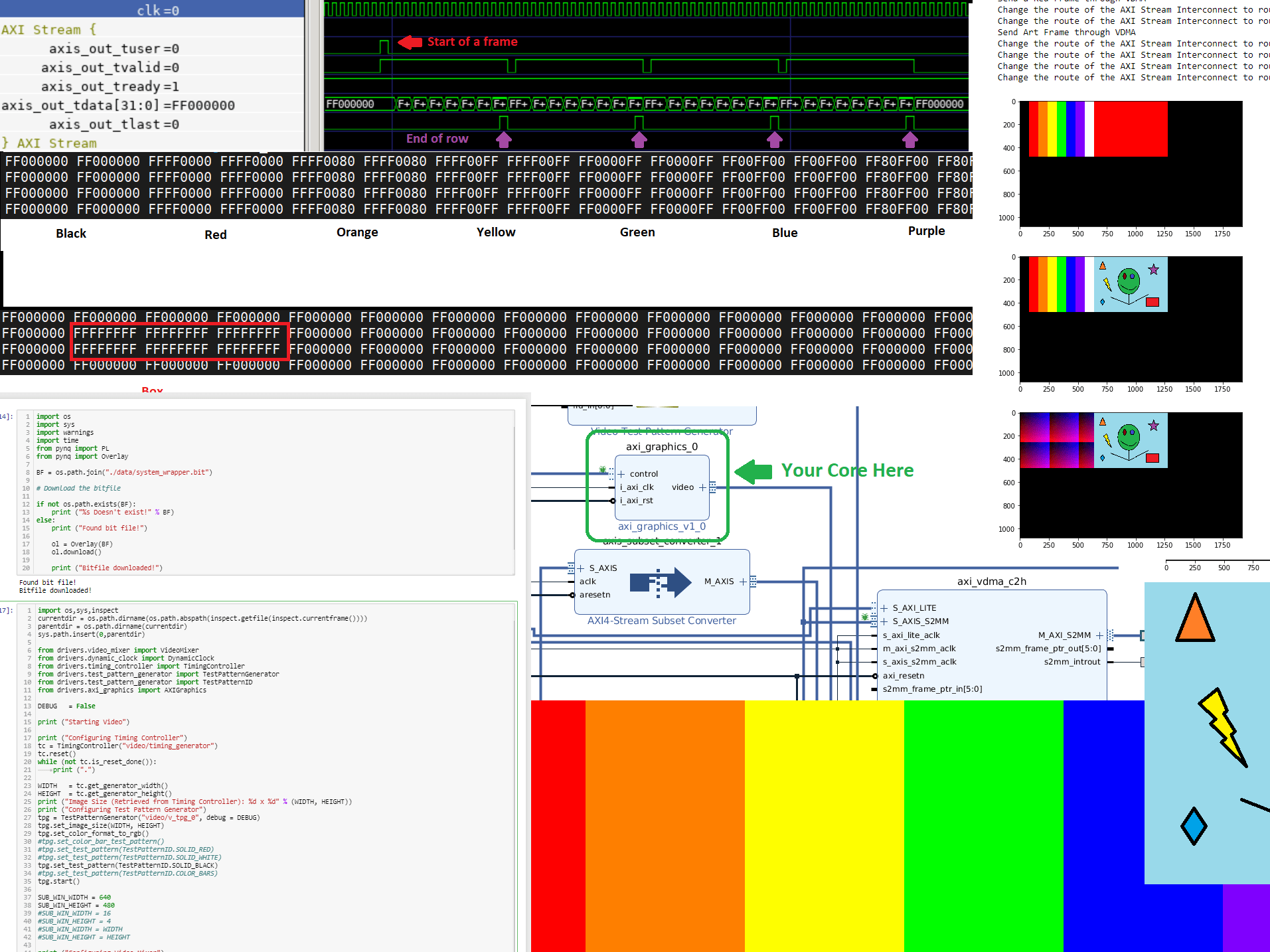Click the red Start of a frame arrow marker

coord(410,42)
